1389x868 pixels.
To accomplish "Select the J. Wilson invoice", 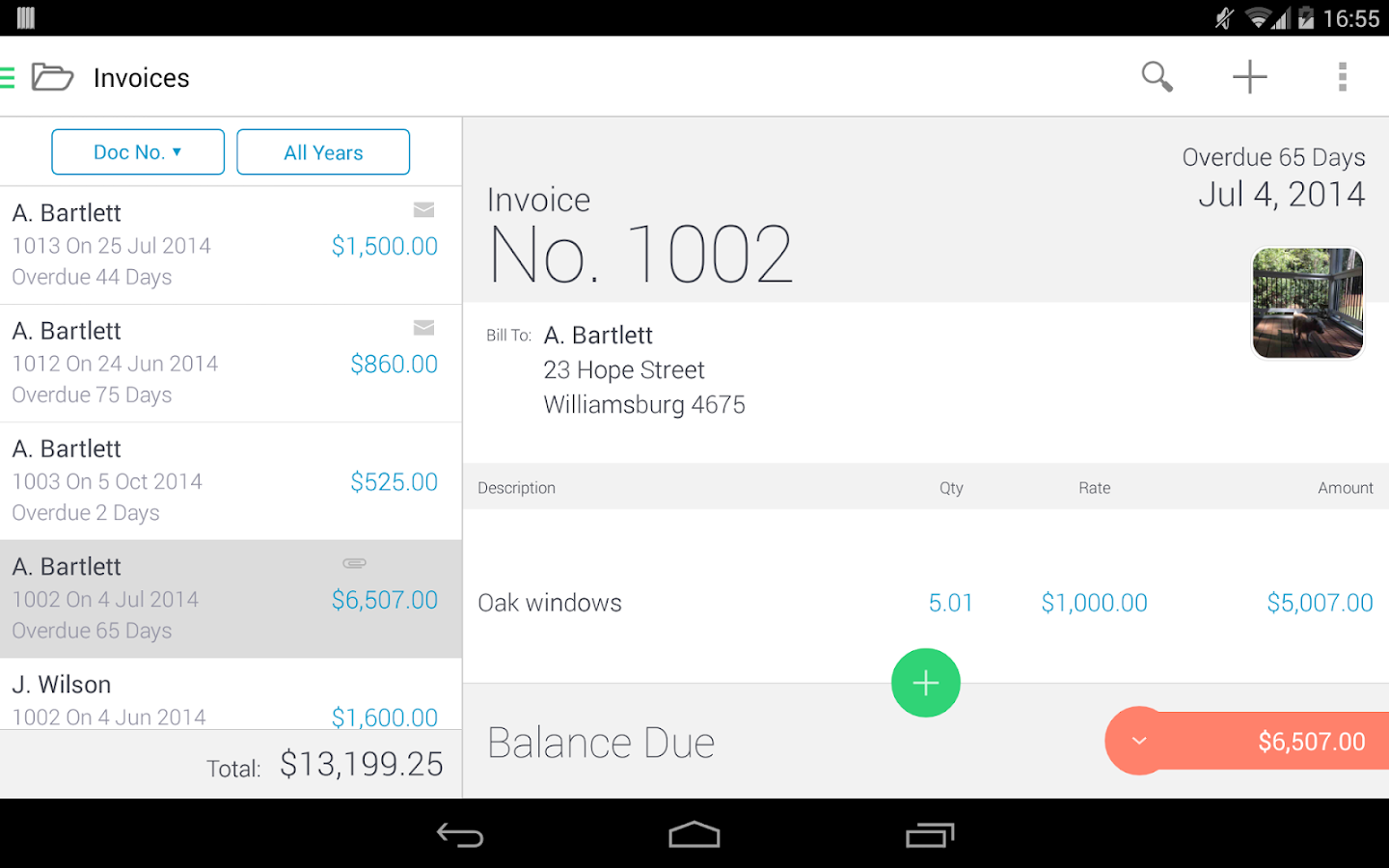I will coord(193,696).
